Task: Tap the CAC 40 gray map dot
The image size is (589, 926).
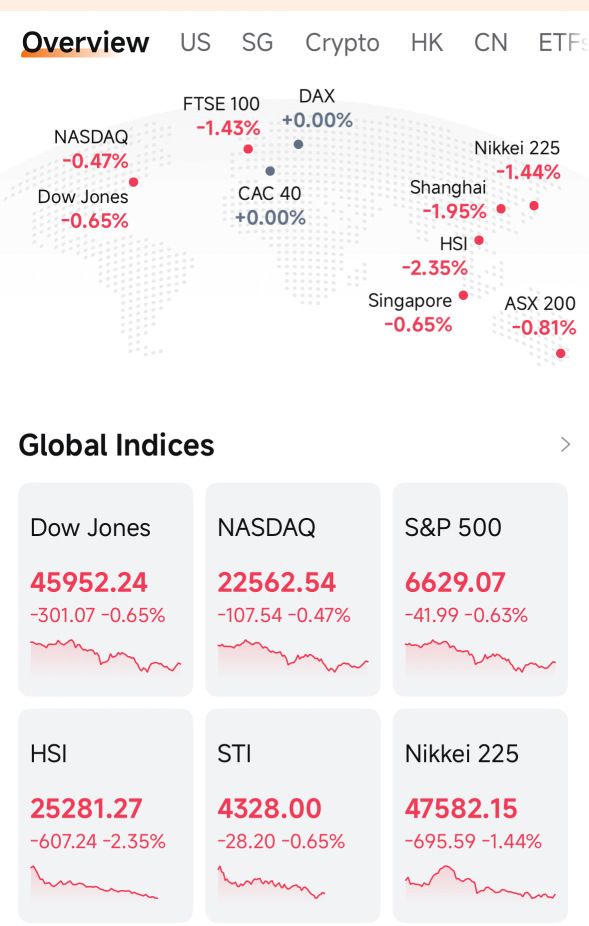Action: (x=270, y=171)
